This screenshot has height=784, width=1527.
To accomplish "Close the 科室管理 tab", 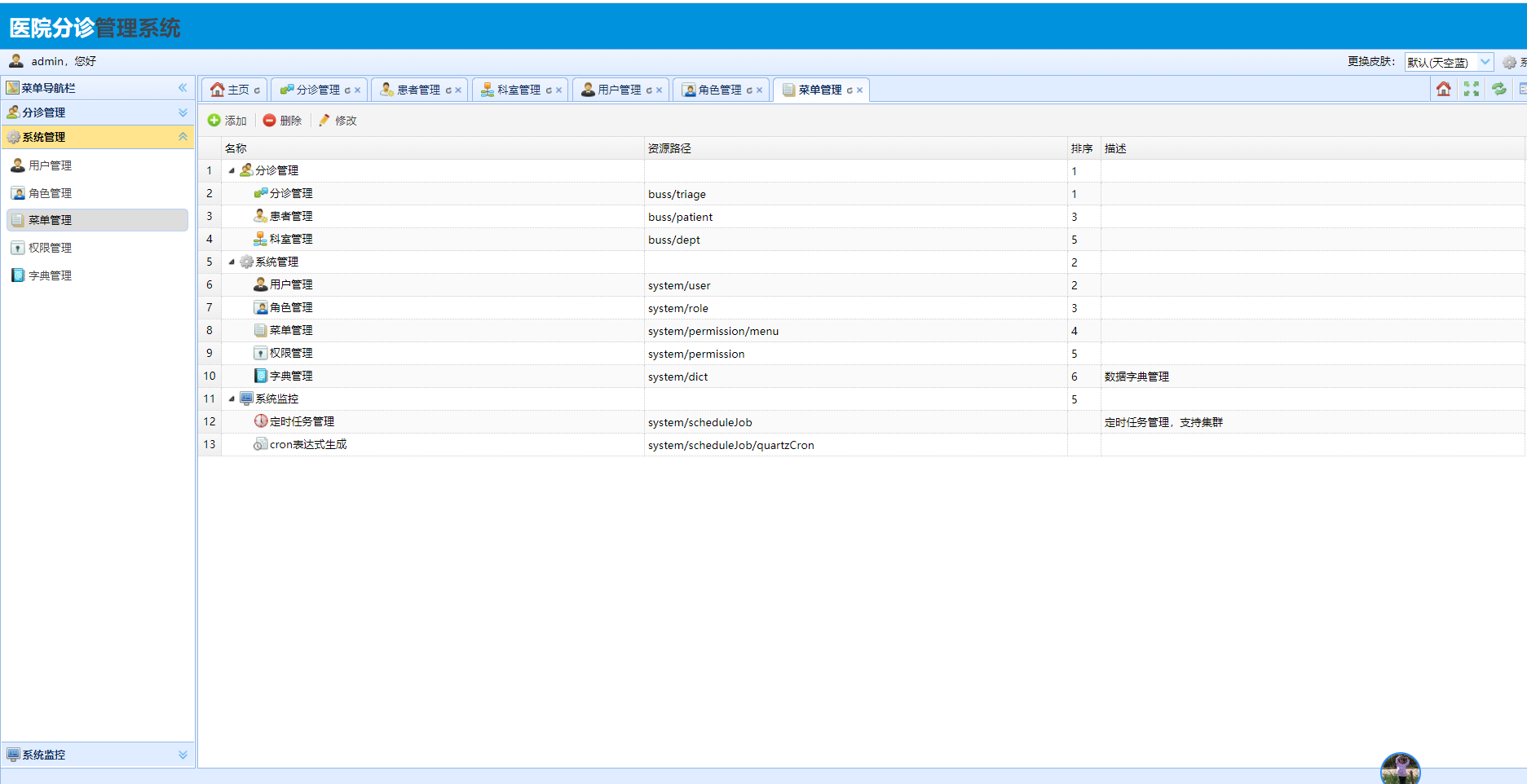I will (x=558, y=90).
